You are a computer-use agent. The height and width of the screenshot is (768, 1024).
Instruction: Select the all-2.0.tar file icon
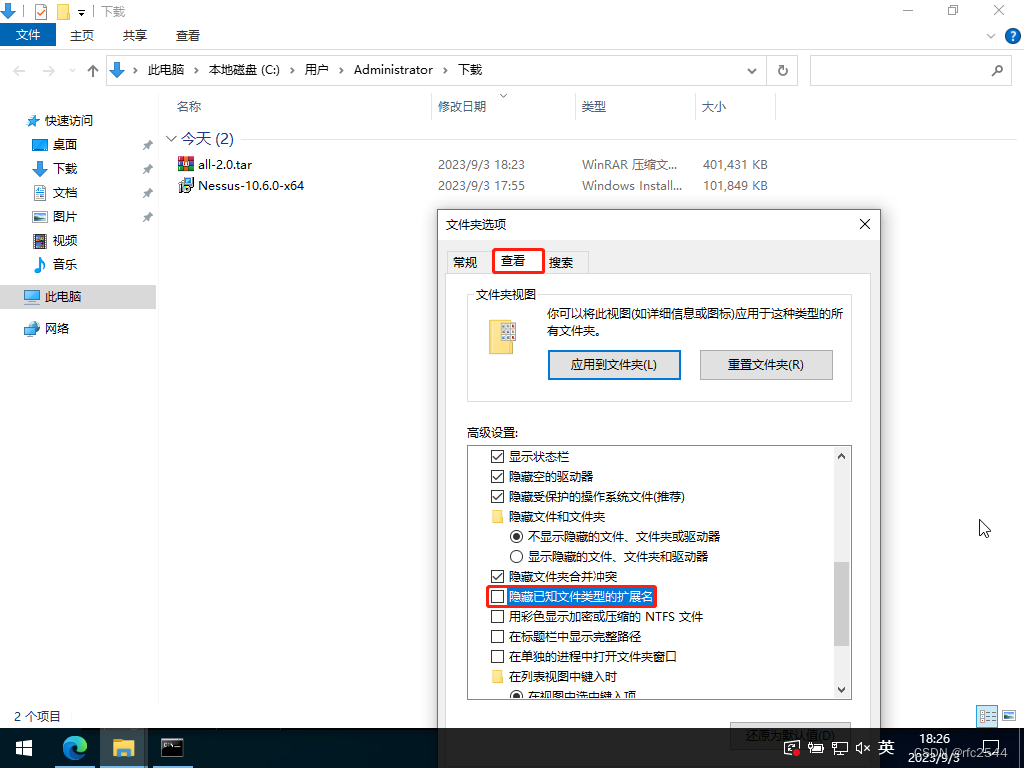click(185, 164)
